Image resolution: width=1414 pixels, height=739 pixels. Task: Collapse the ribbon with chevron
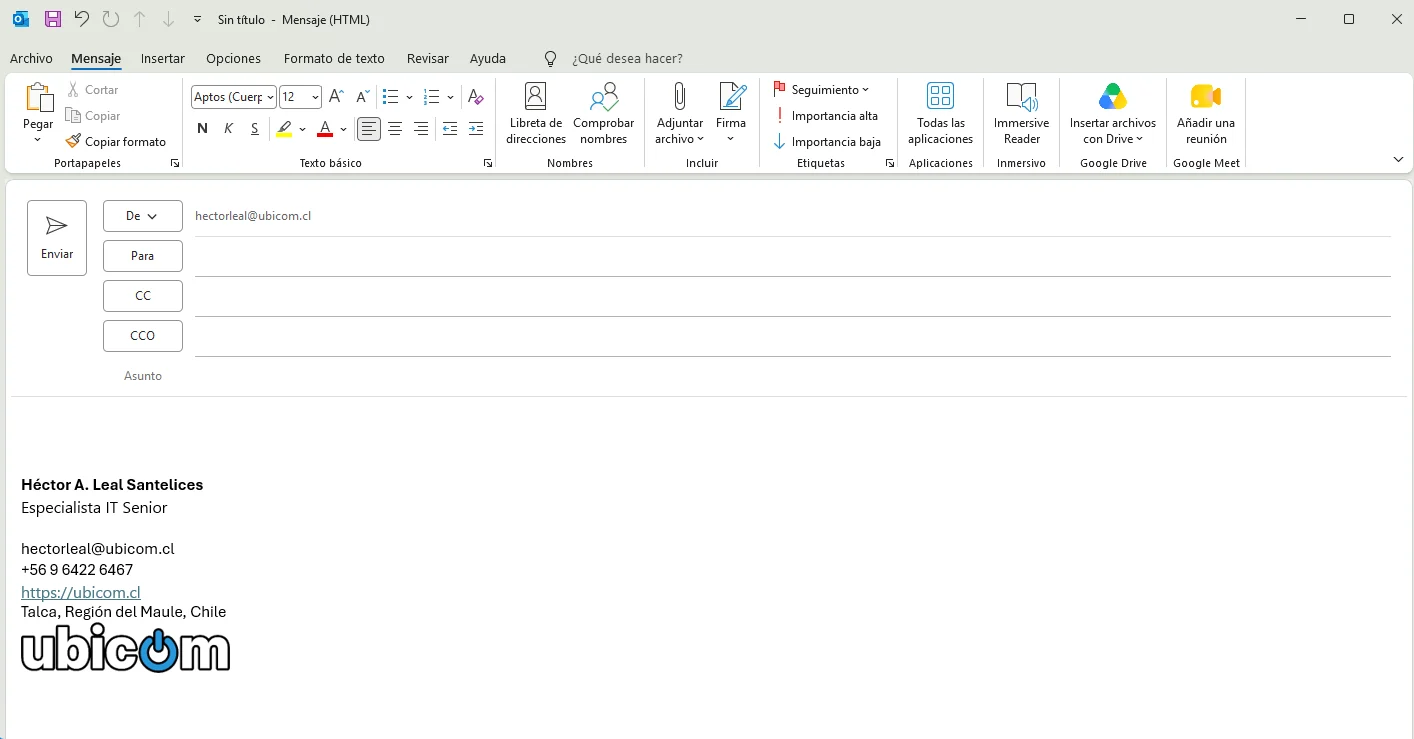coord(1398,160)
